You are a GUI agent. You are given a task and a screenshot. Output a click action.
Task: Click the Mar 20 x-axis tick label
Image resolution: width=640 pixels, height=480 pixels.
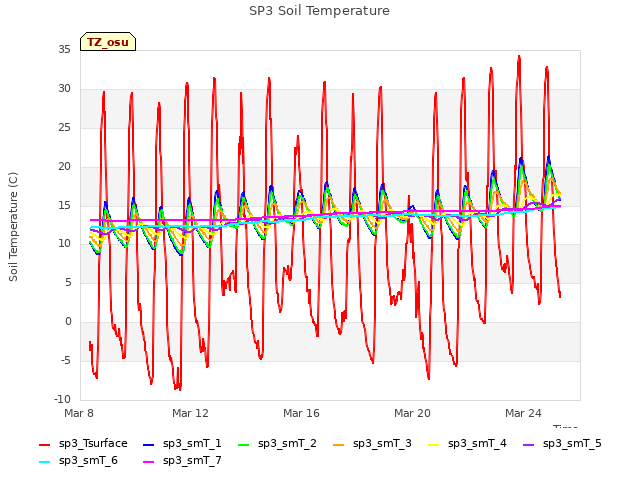(x=412, y=413)
